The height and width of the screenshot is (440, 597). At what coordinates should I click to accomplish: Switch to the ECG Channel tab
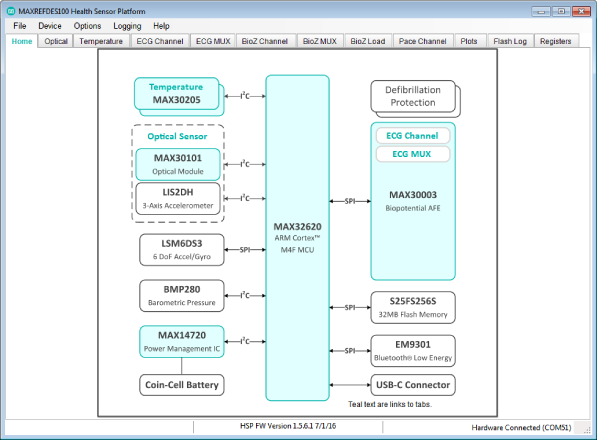[160, 41]
